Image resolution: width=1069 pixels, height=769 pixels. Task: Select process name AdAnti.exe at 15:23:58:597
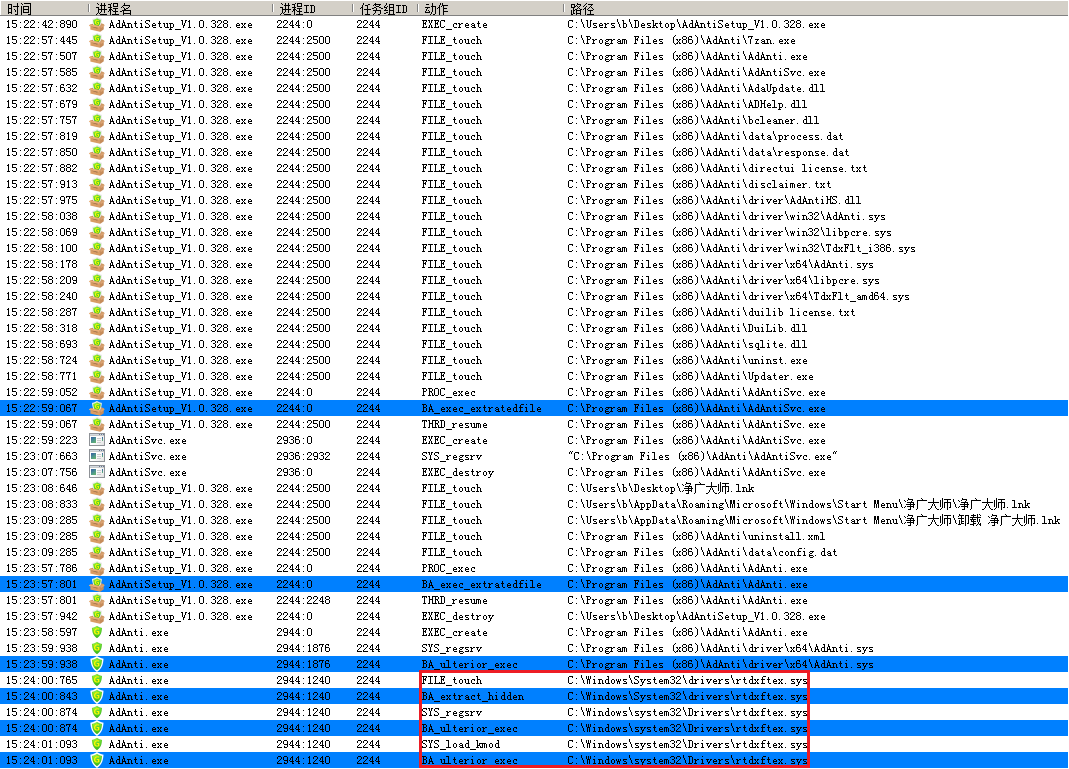(x=138, y=632)
